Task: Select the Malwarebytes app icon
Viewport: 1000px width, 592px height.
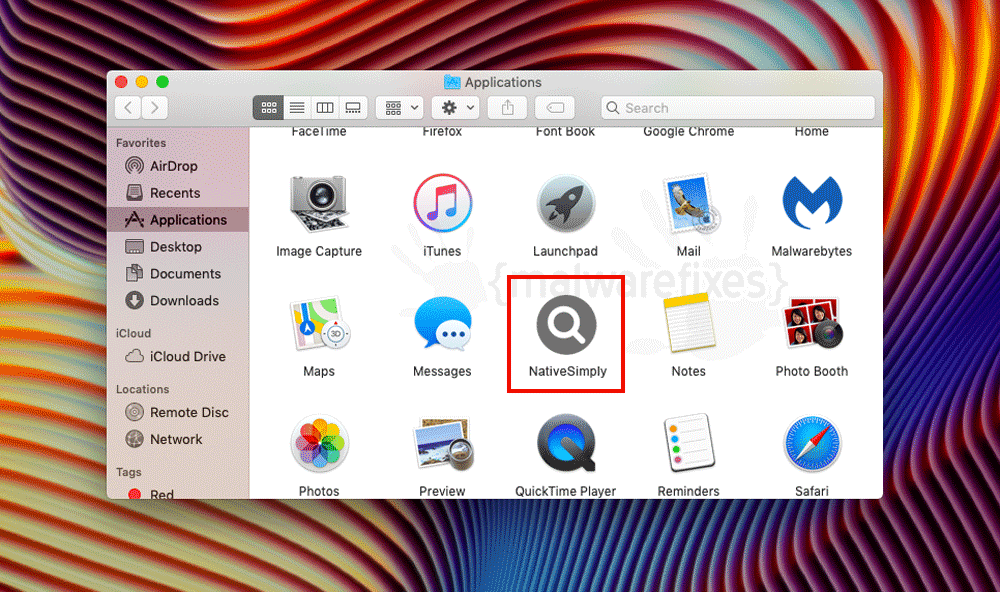Action: 812,204
